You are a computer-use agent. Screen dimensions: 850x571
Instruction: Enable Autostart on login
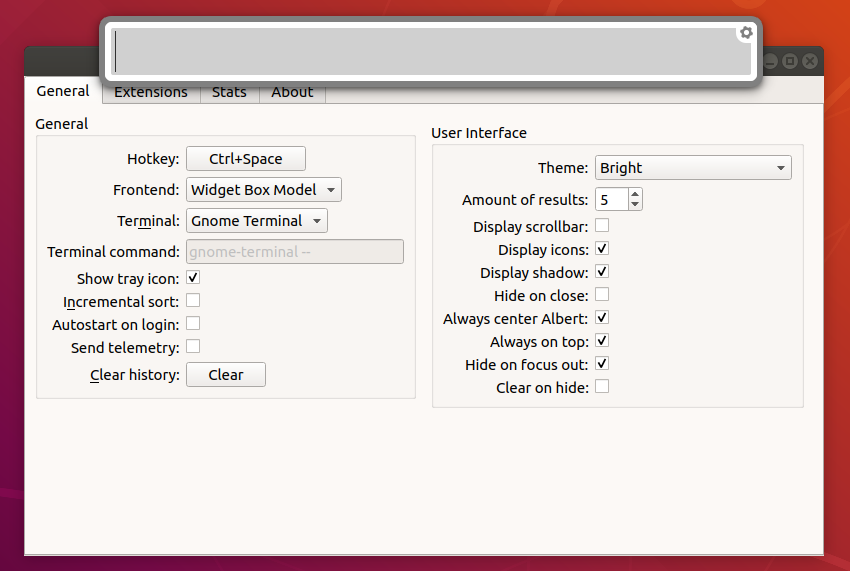click(x=193, y=324)
